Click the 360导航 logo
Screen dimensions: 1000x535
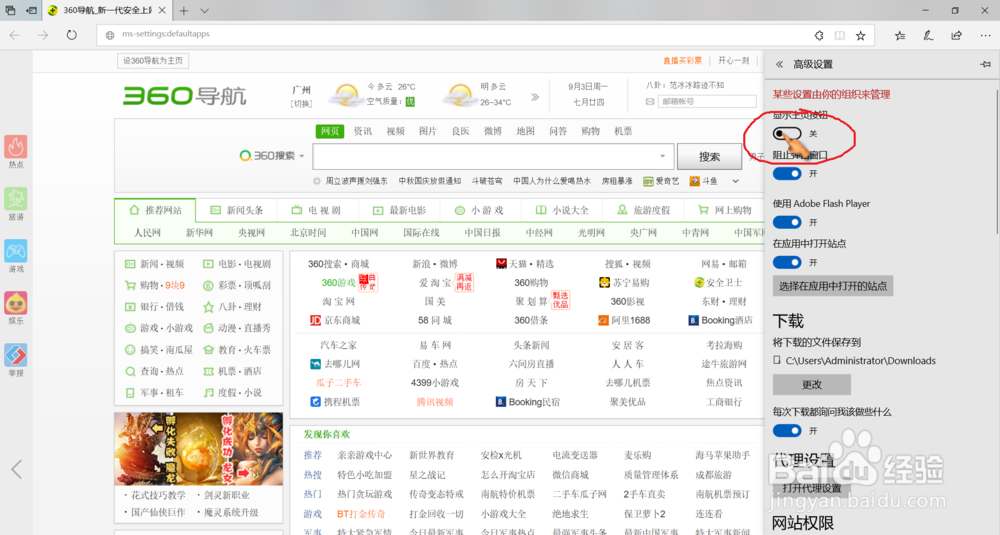[x=184, y=96]
